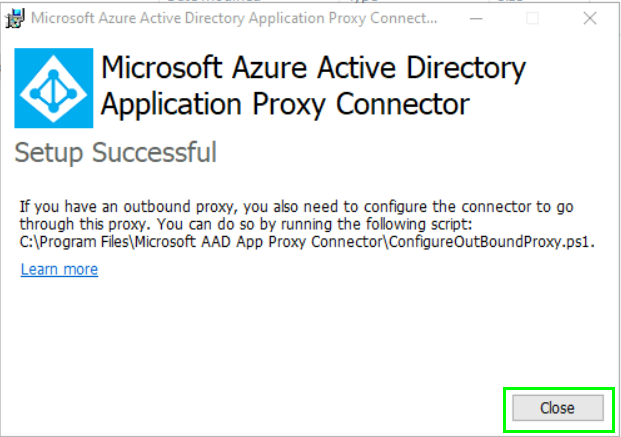
Task: Click the "Microsoft Azure Active Directory" heading line
Action: coord(314,69)
